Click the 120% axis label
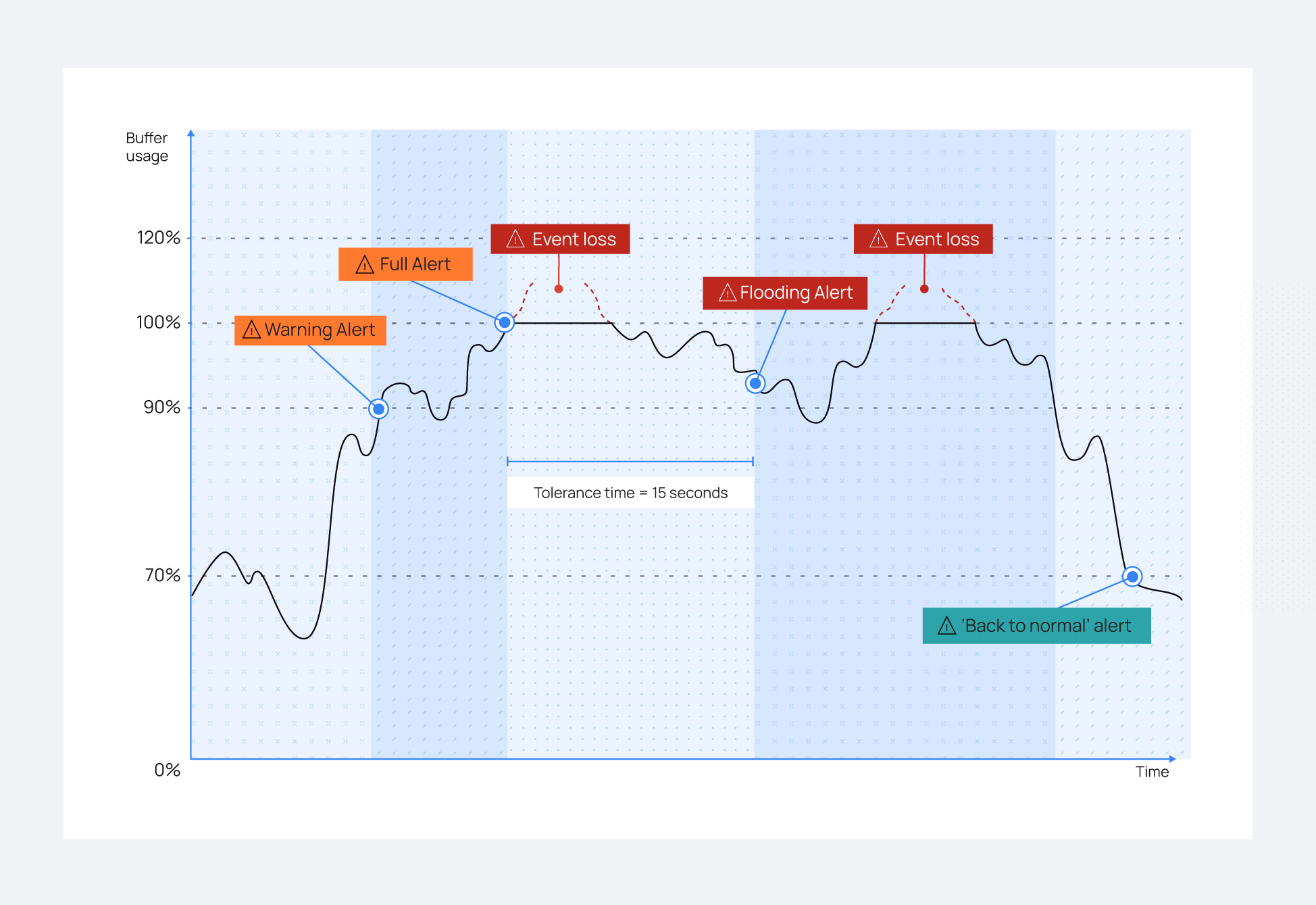This screenshot has height=905, width=1316. click(159, 238)
